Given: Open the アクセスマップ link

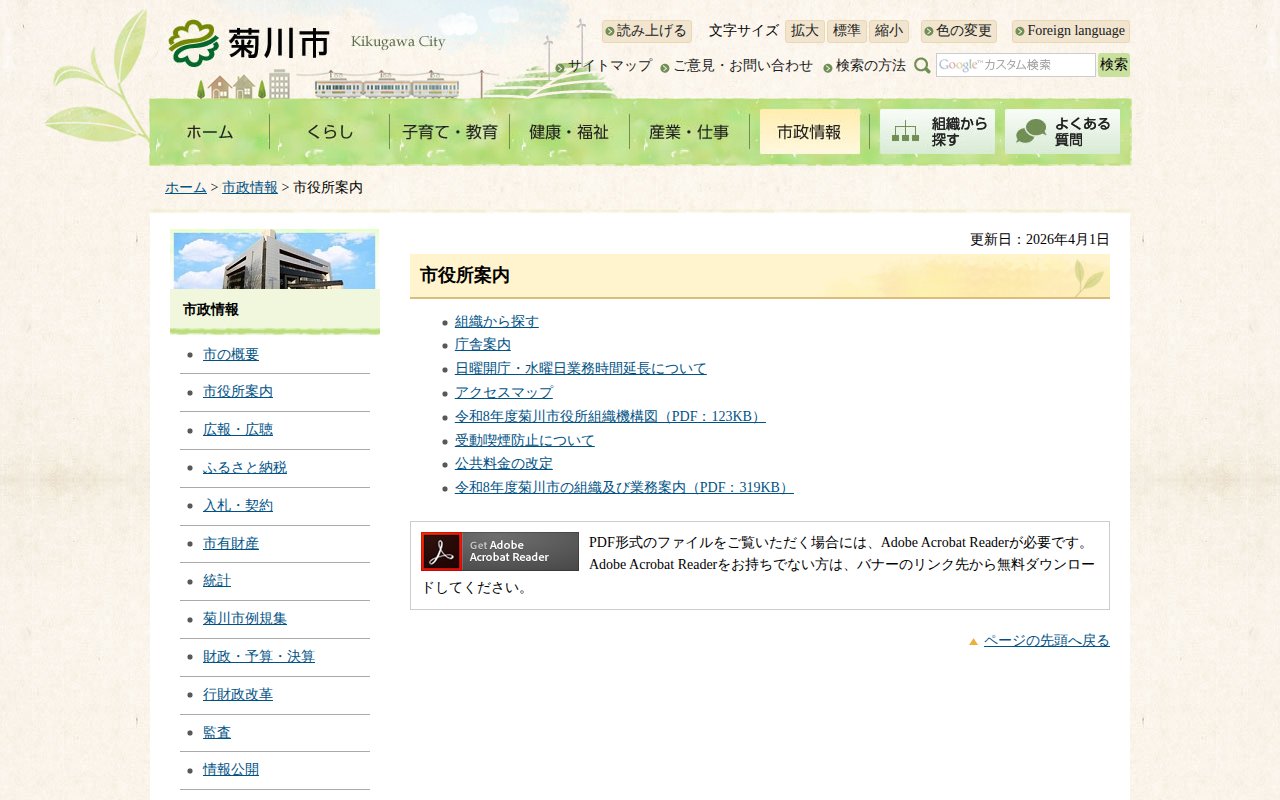Looking at the screenshot, I should tap(504, 393).
